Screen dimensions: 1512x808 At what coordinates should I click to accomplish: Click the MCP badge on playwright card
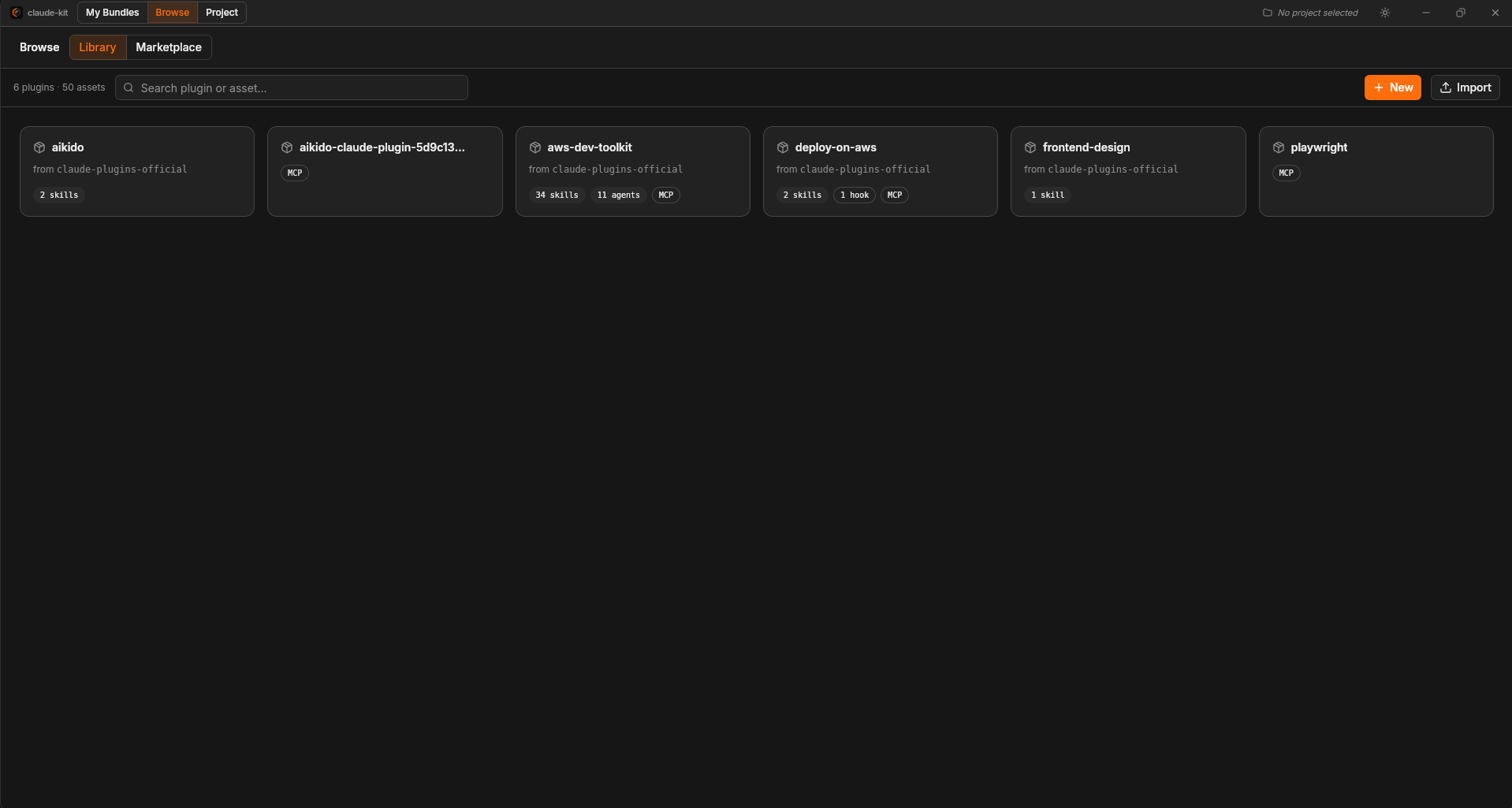(x=1287, y=173)
